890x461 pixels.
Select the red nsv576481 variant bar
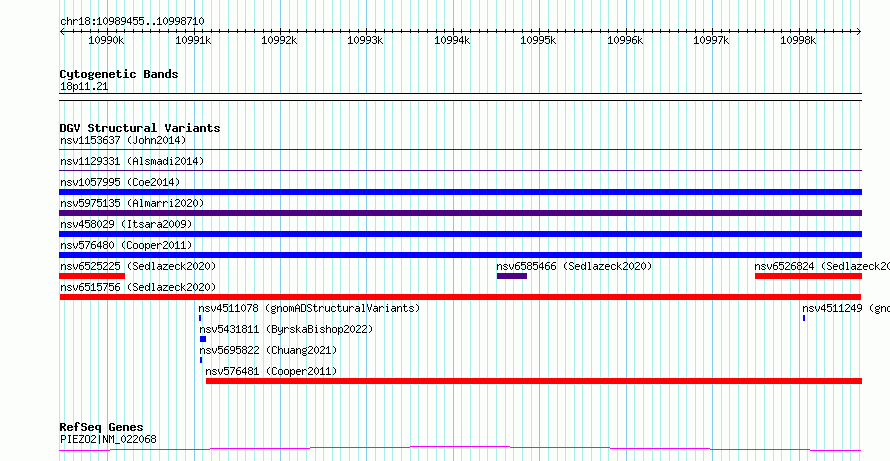click(x=534, y=381)
